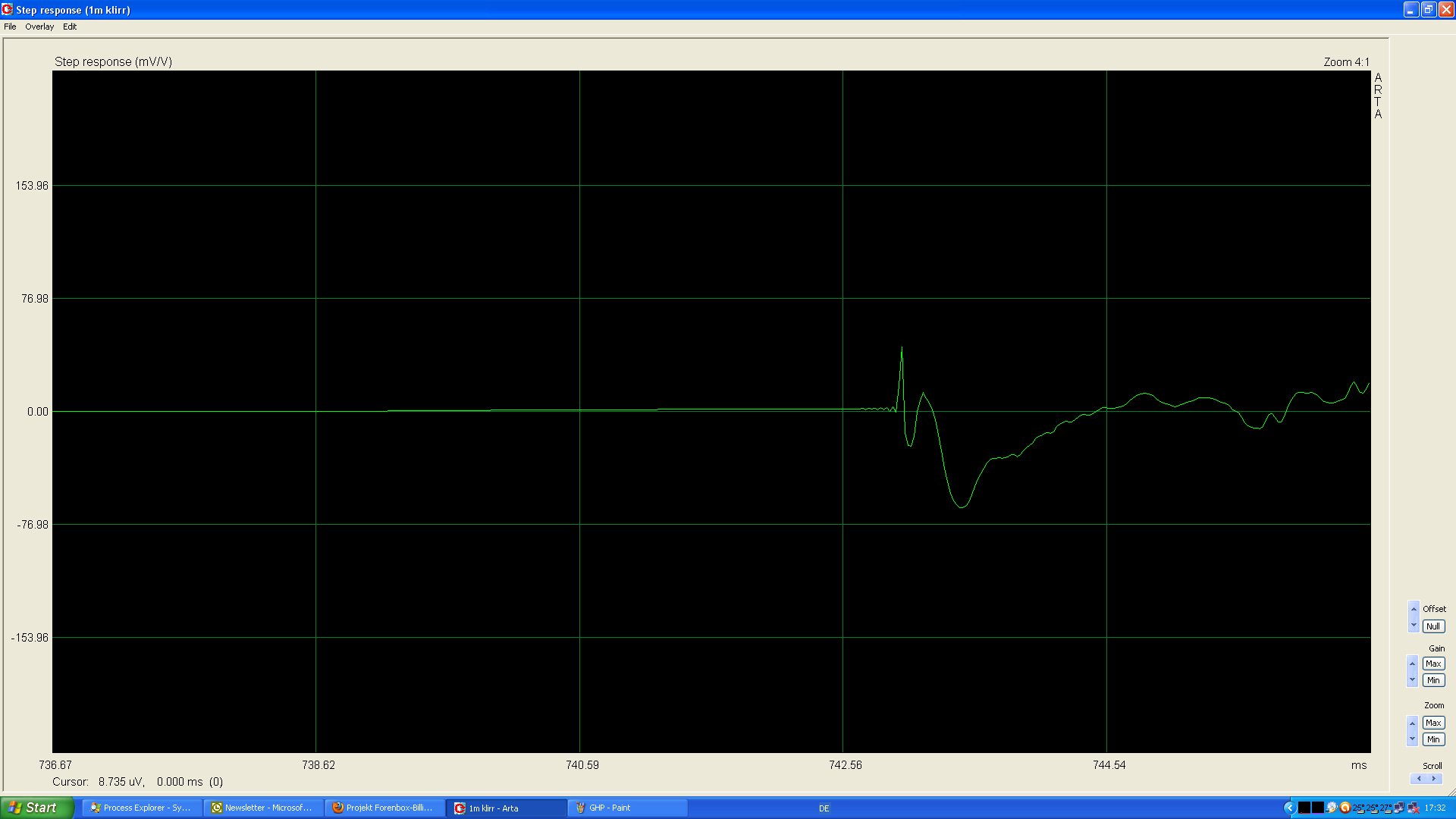Set Gain to Min
The width and height of the screenshot is (1456, 819).
click(x=1432, y=680)
